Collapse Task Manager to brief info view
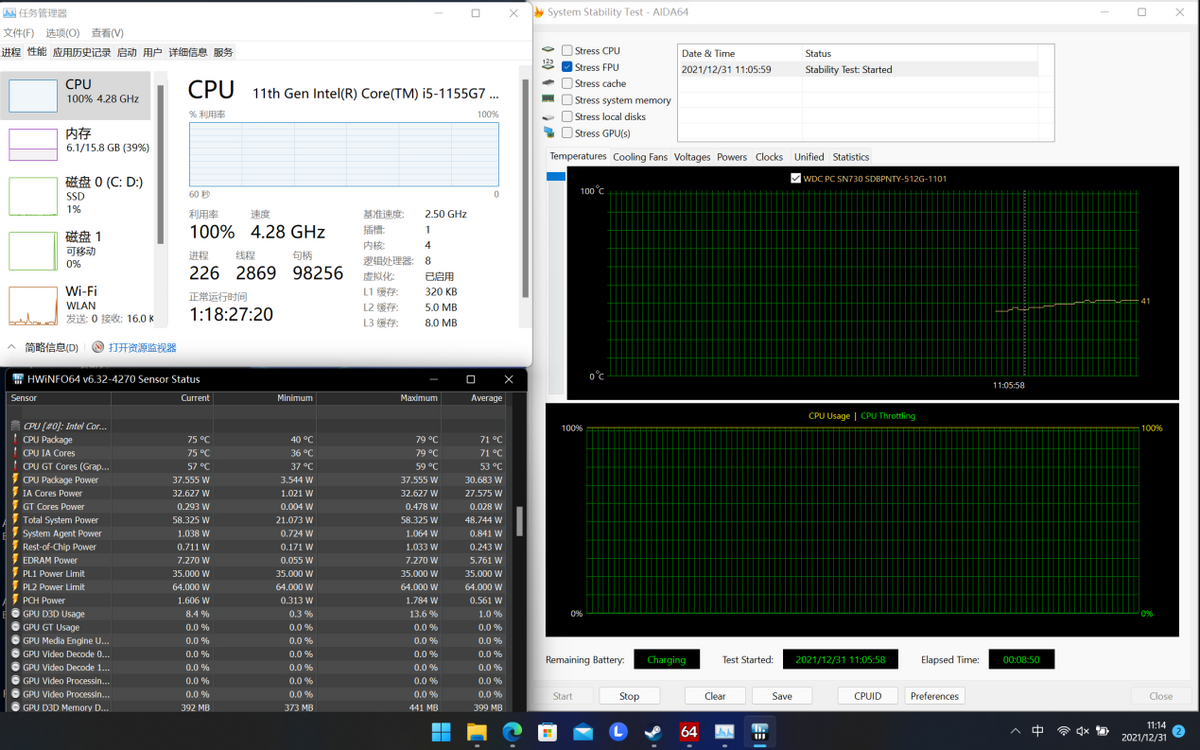The width and height of the screenshot is (1200, 750). click(x=43, y=347)
